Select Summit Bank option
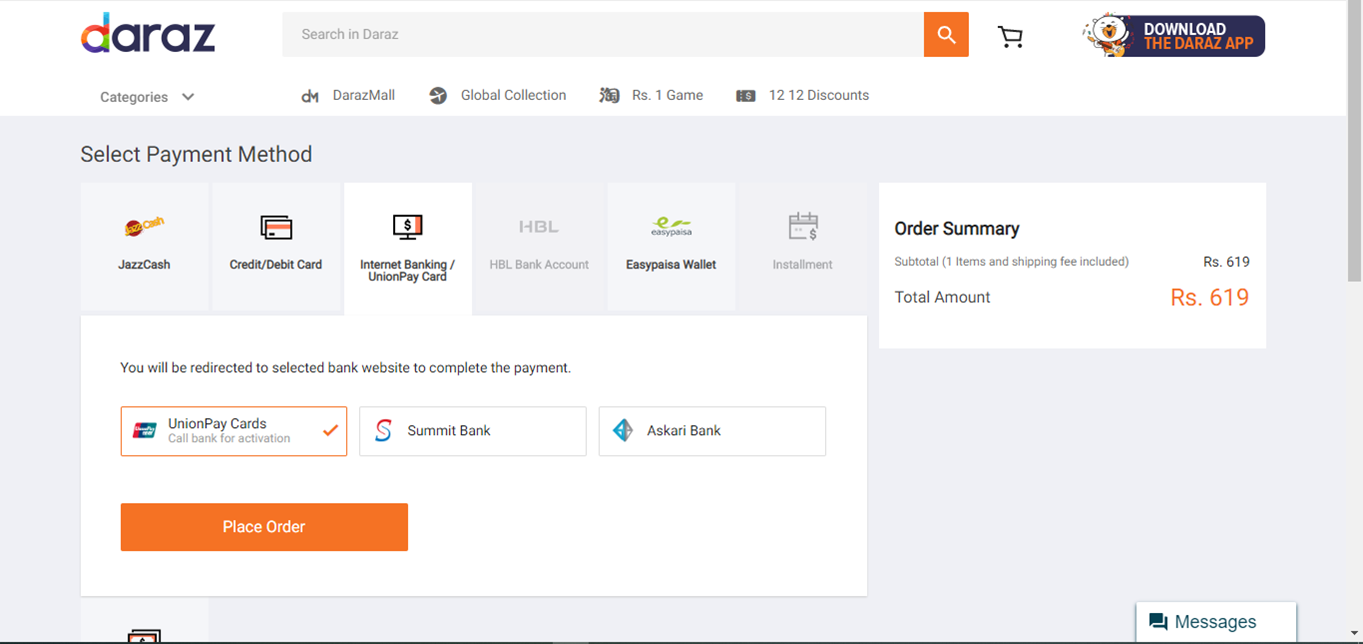 point(473,431)
